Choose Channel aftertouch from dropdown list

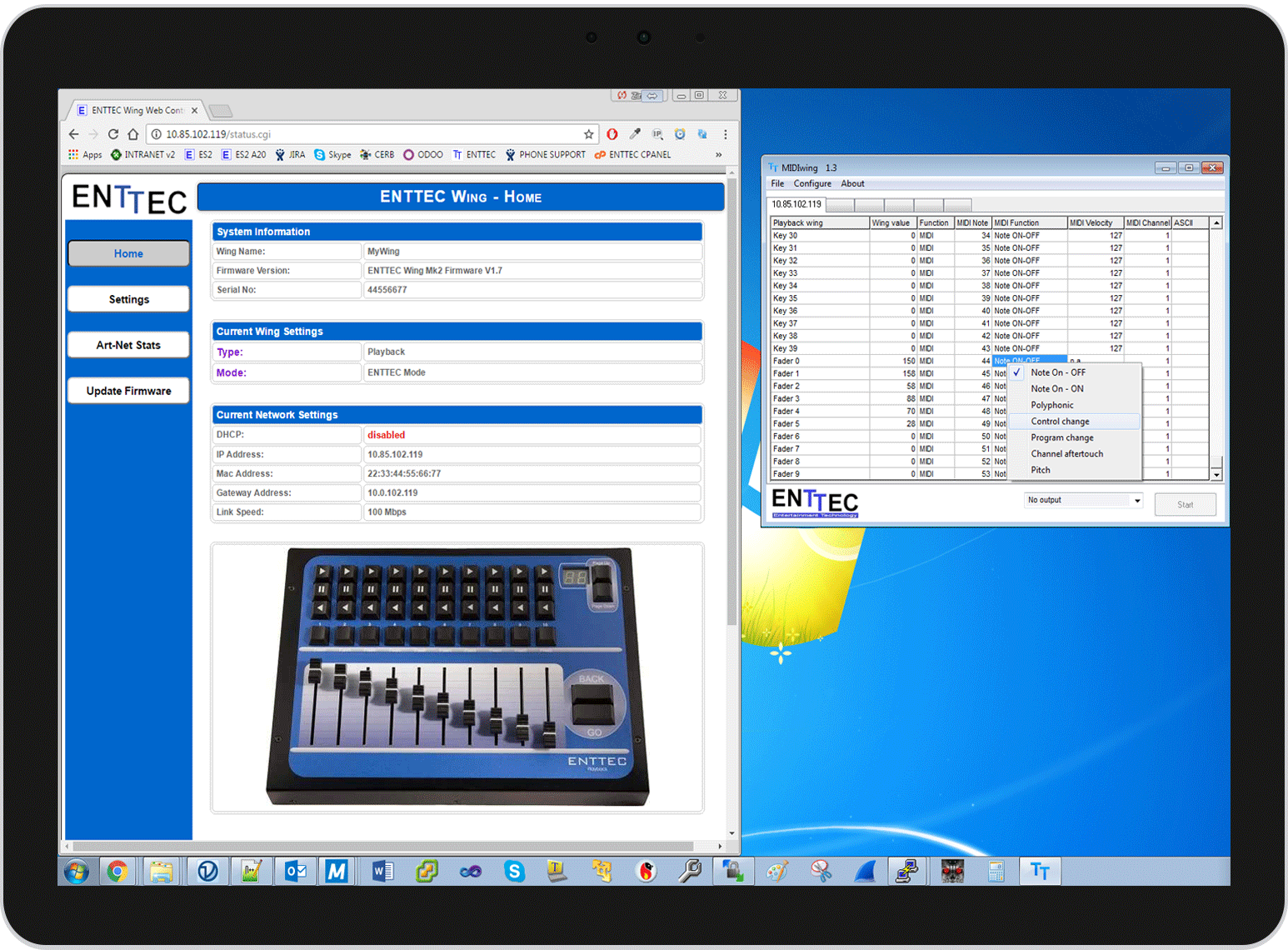(x=1074, y=454)
